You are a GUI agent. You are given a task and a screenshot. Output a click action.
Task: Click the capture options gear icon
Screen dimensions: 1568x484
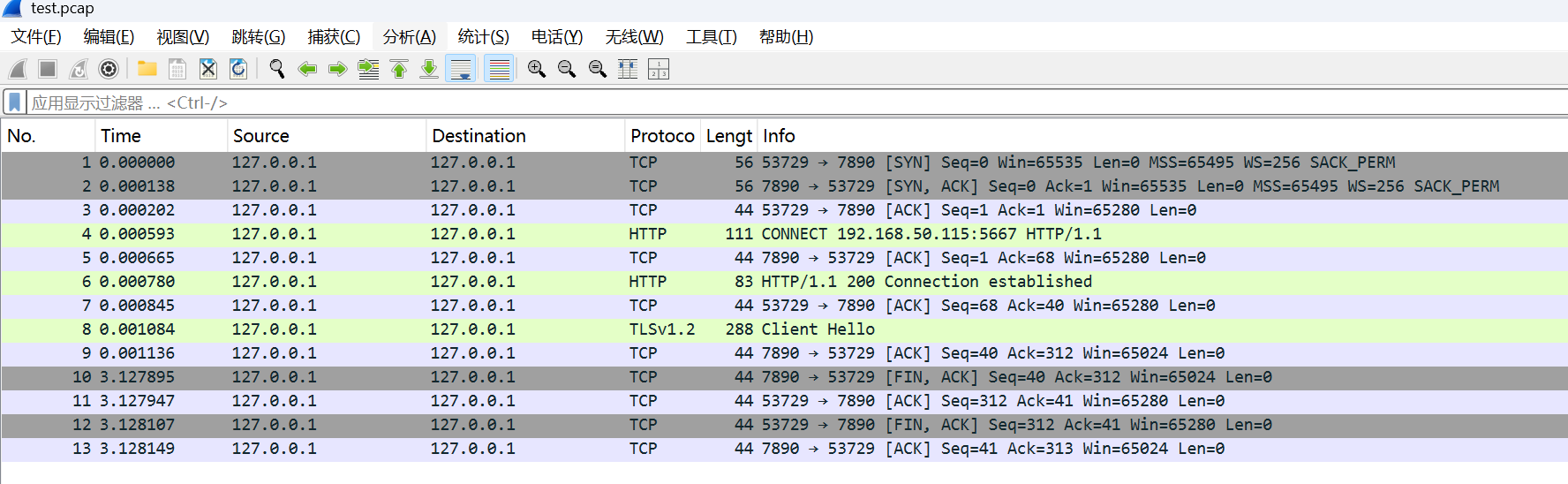109,69
